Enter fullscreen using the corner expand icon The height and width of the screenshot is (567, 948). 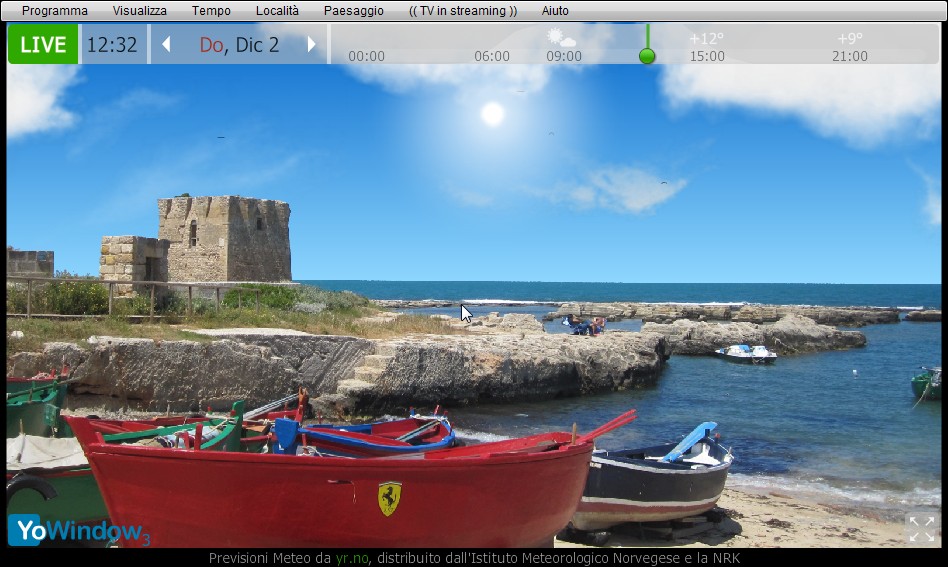(x=922, y=528)
